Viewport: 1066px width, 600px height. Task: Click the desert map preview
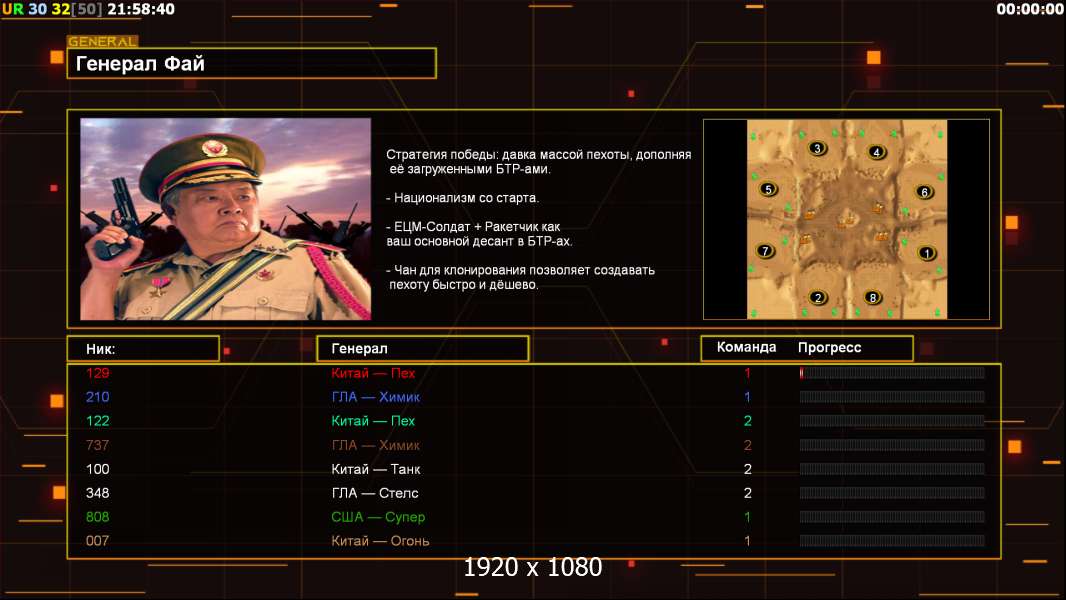[x=846, y=219]
